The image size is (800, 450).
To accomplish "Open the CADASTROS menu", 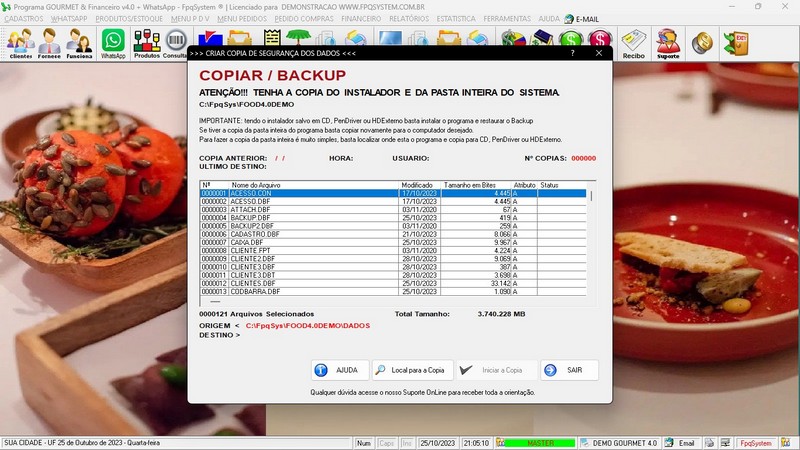I will 24,19.
